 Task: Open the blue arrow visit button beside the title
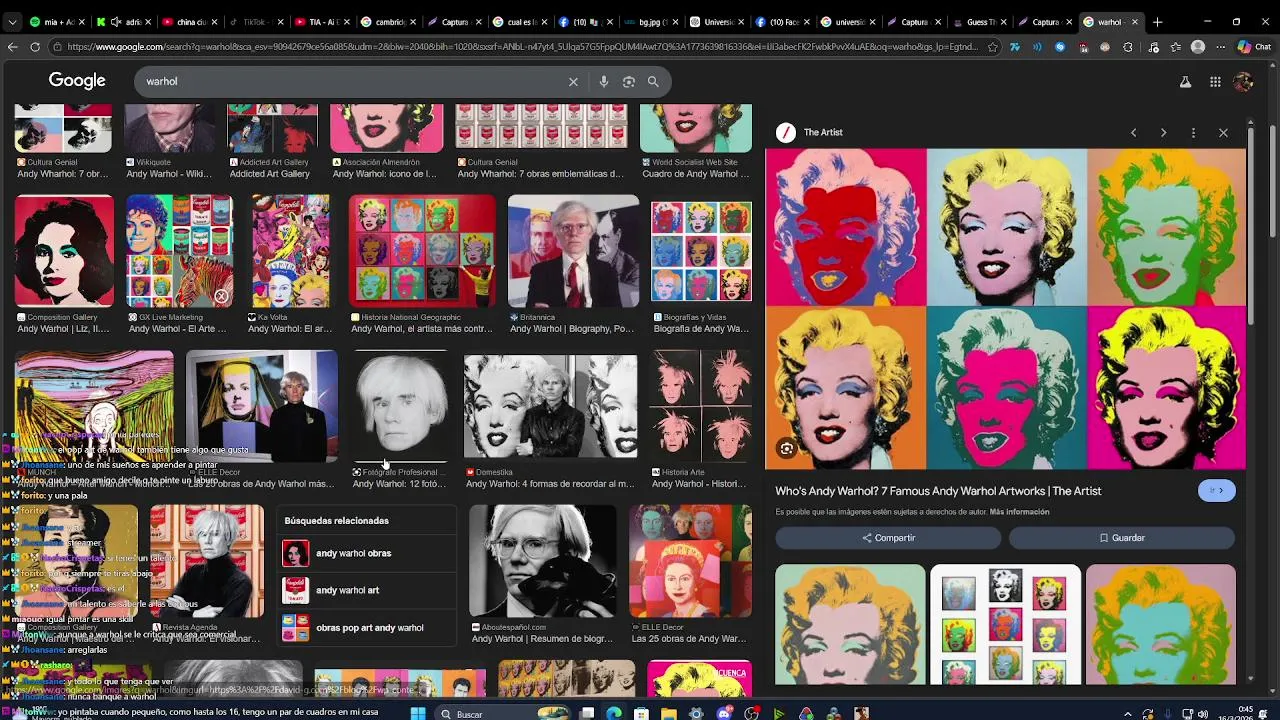click(x=1216, y=490)
